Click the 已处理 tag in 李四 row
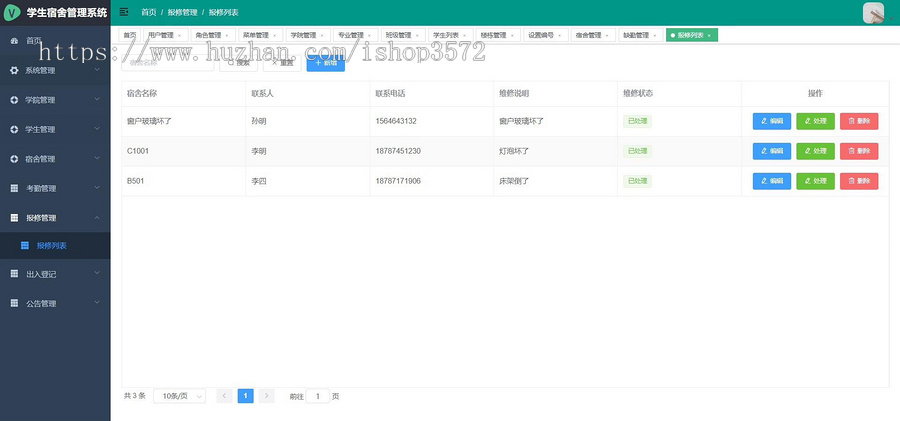The image size is (900, 421). [x=638, y=181]
